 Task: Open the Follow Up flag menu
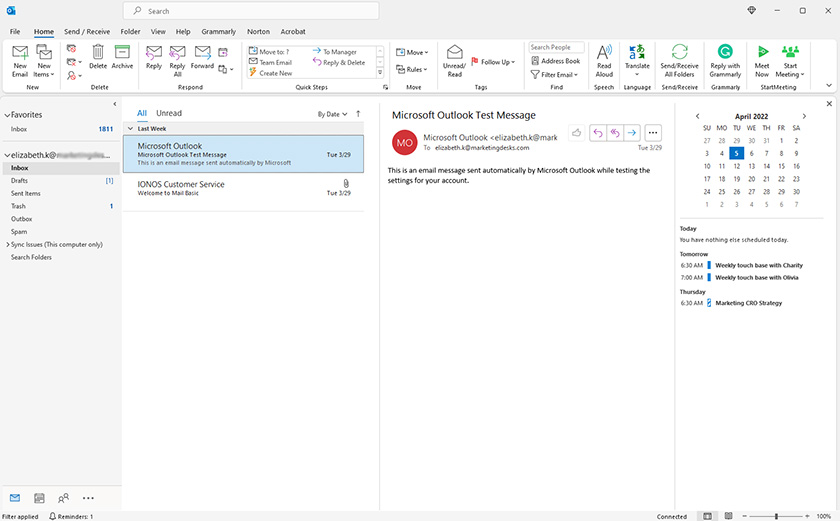pyautogui.click(x=493, y=62)
